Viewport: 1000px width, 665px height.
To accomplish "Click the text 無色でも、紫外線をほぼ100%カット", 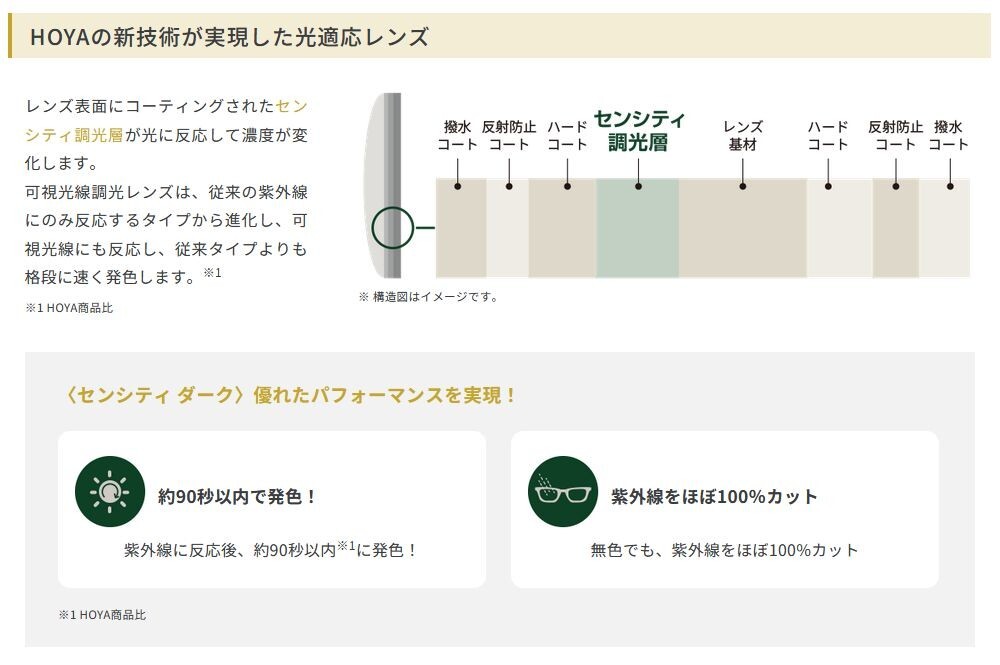I will 724,550.
